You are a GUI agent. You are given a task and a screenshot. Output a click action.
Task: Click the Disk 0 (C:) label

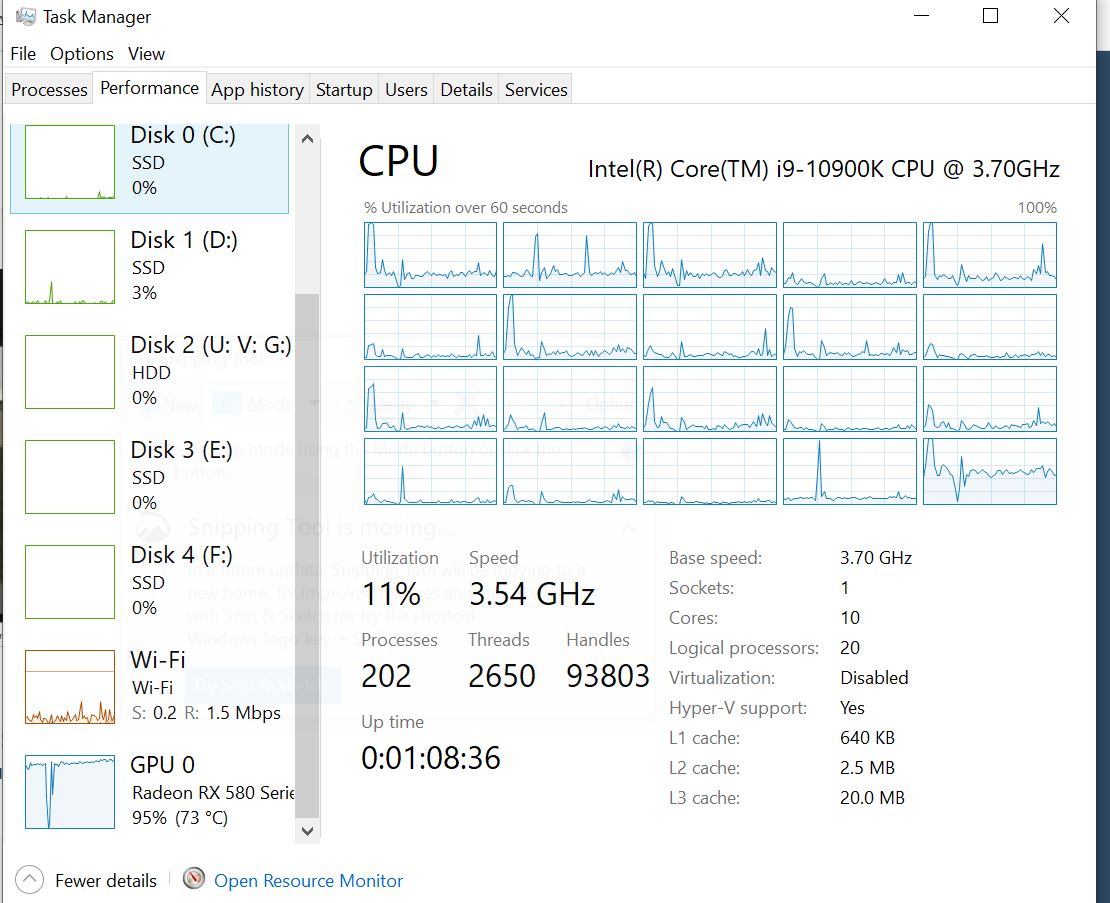pos(183,134)
